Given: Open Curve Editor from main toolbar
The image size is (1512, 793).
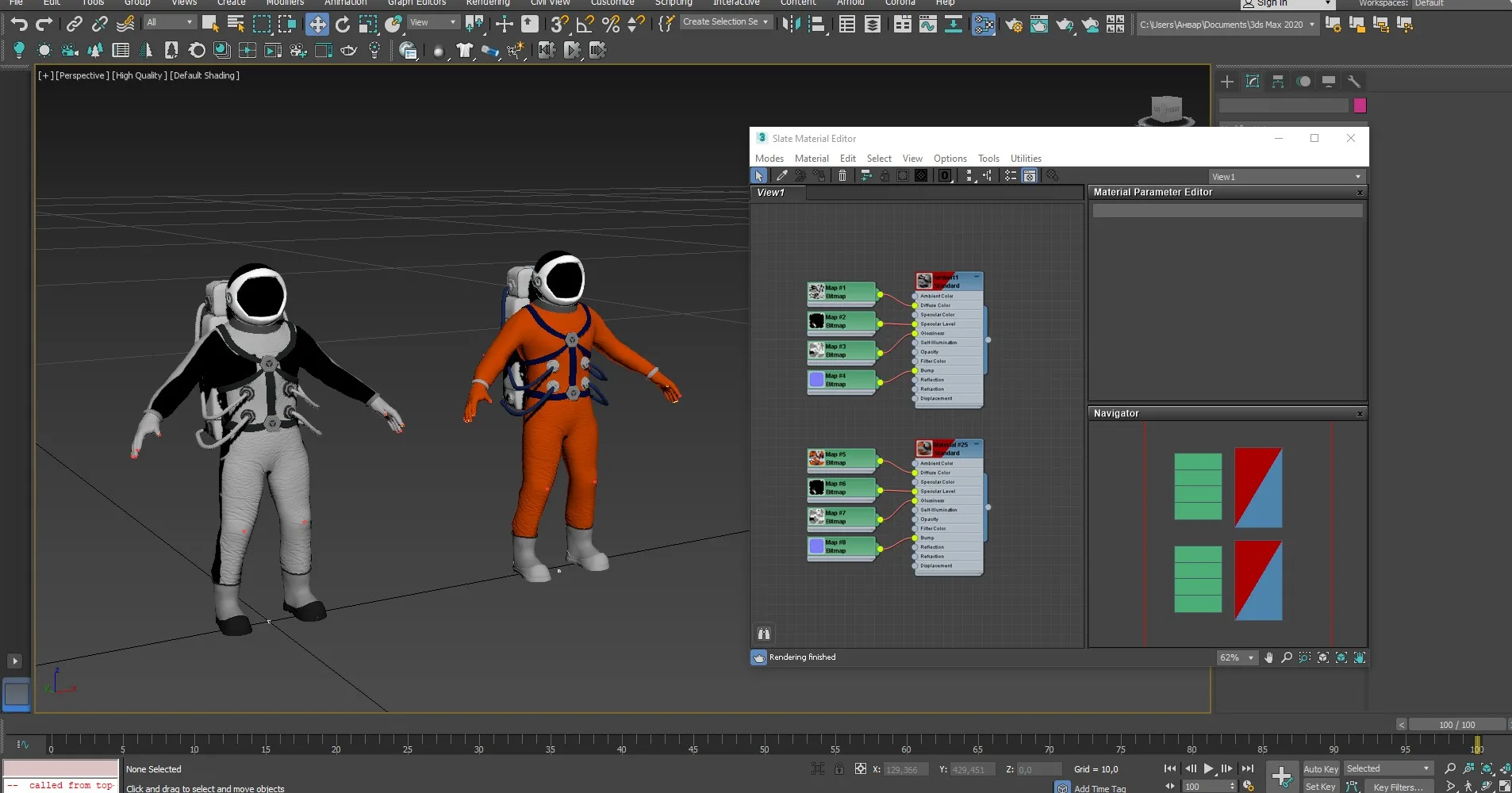Looking at the screenshot, I should click(x=928, y=24).
